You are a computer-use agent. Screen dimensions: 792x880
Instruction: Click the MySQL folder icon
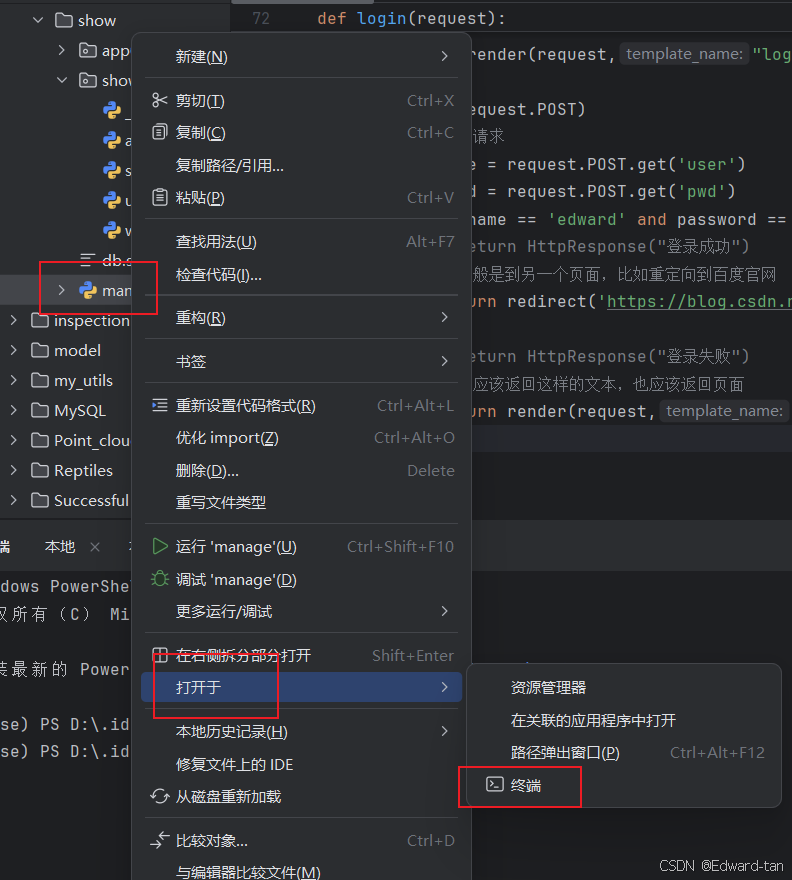[40, 410]
